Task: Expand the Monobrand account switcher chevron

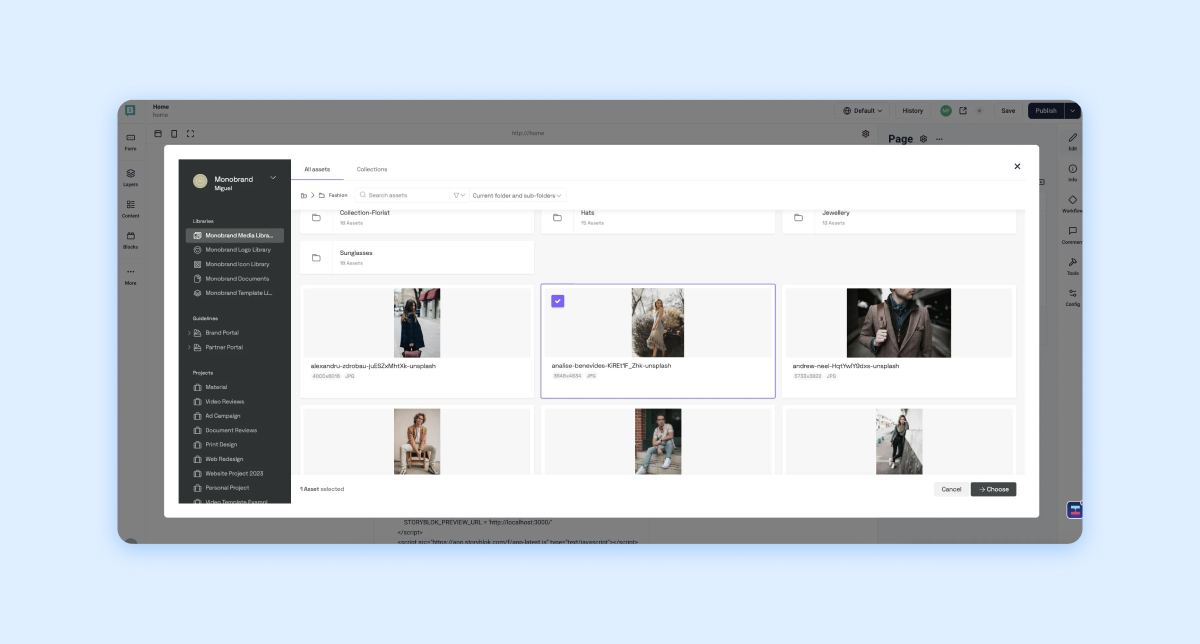Action: coord(273,178)
